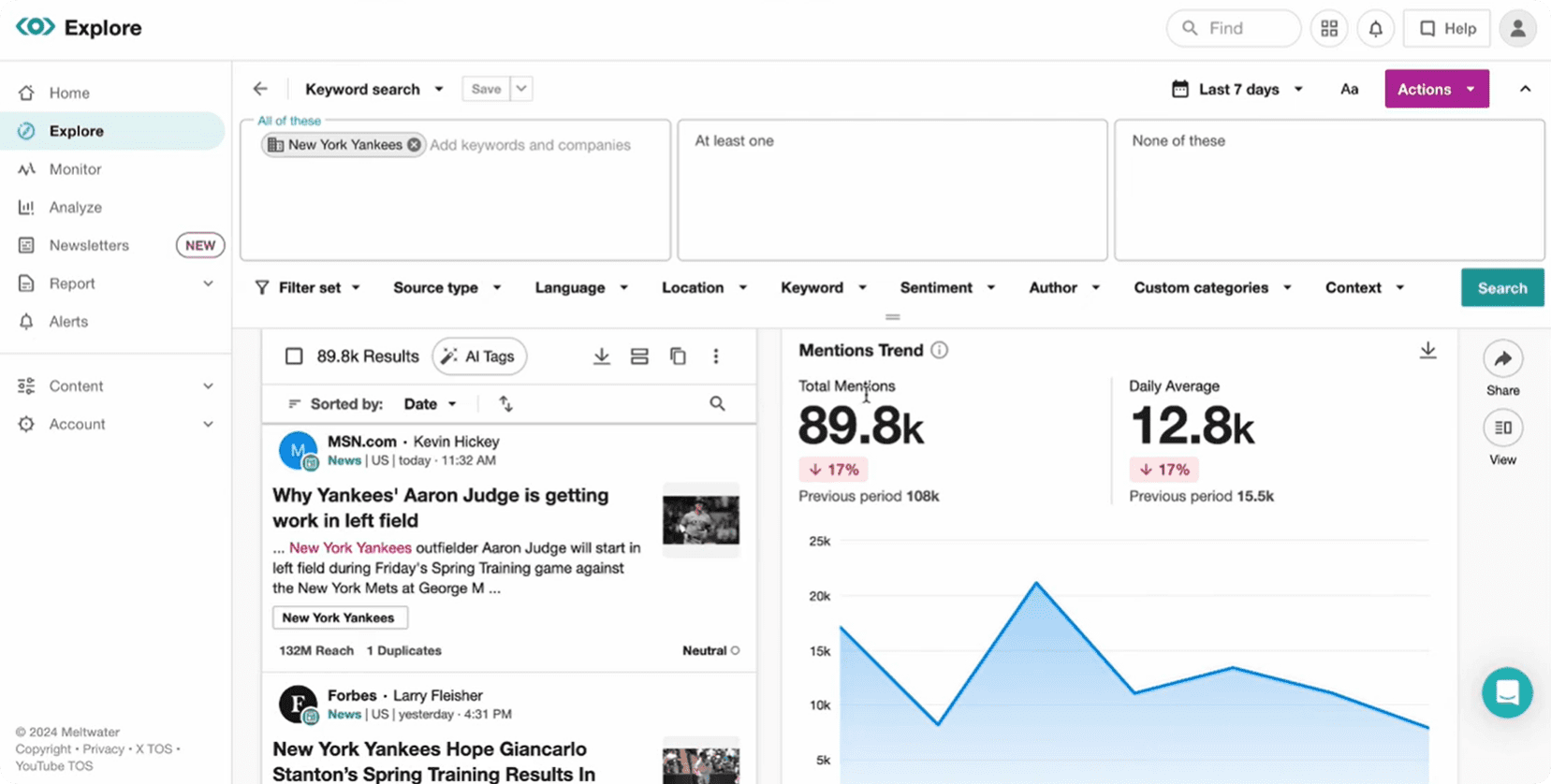Reverse the sort order arrows
This screenshot has width=1551, height=784.
505,404
